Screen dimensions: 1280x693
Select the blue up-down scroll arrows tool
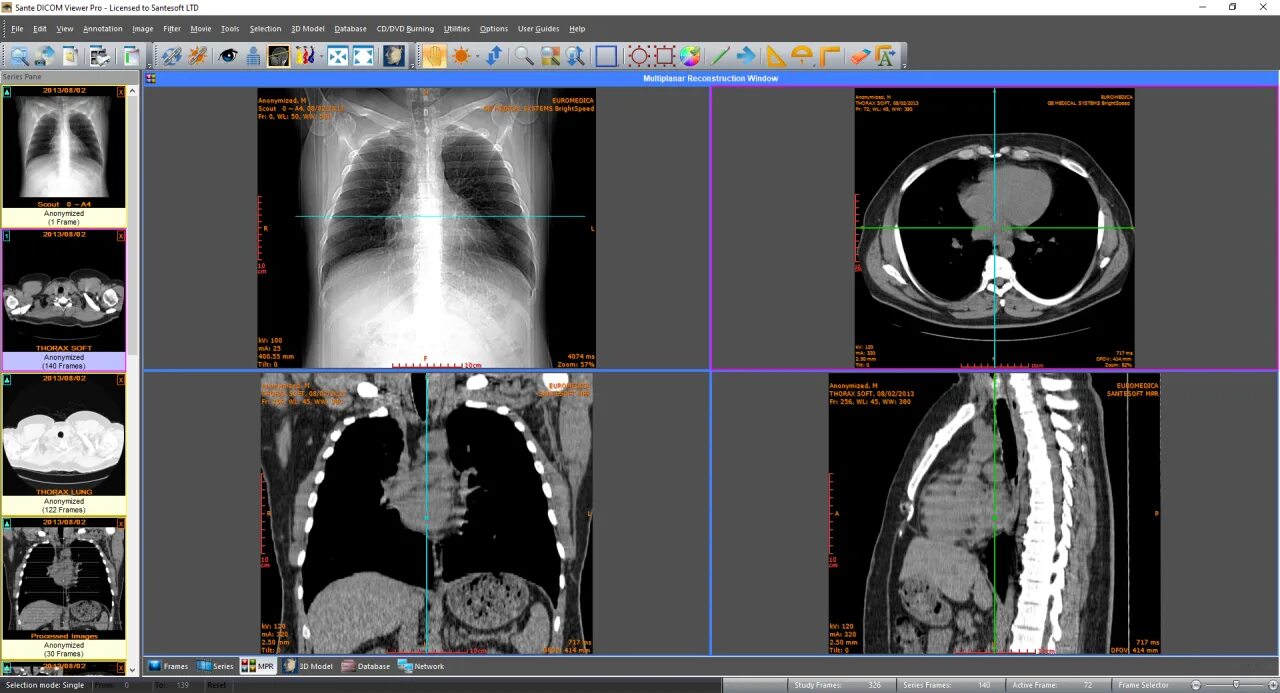pos(494,56)
